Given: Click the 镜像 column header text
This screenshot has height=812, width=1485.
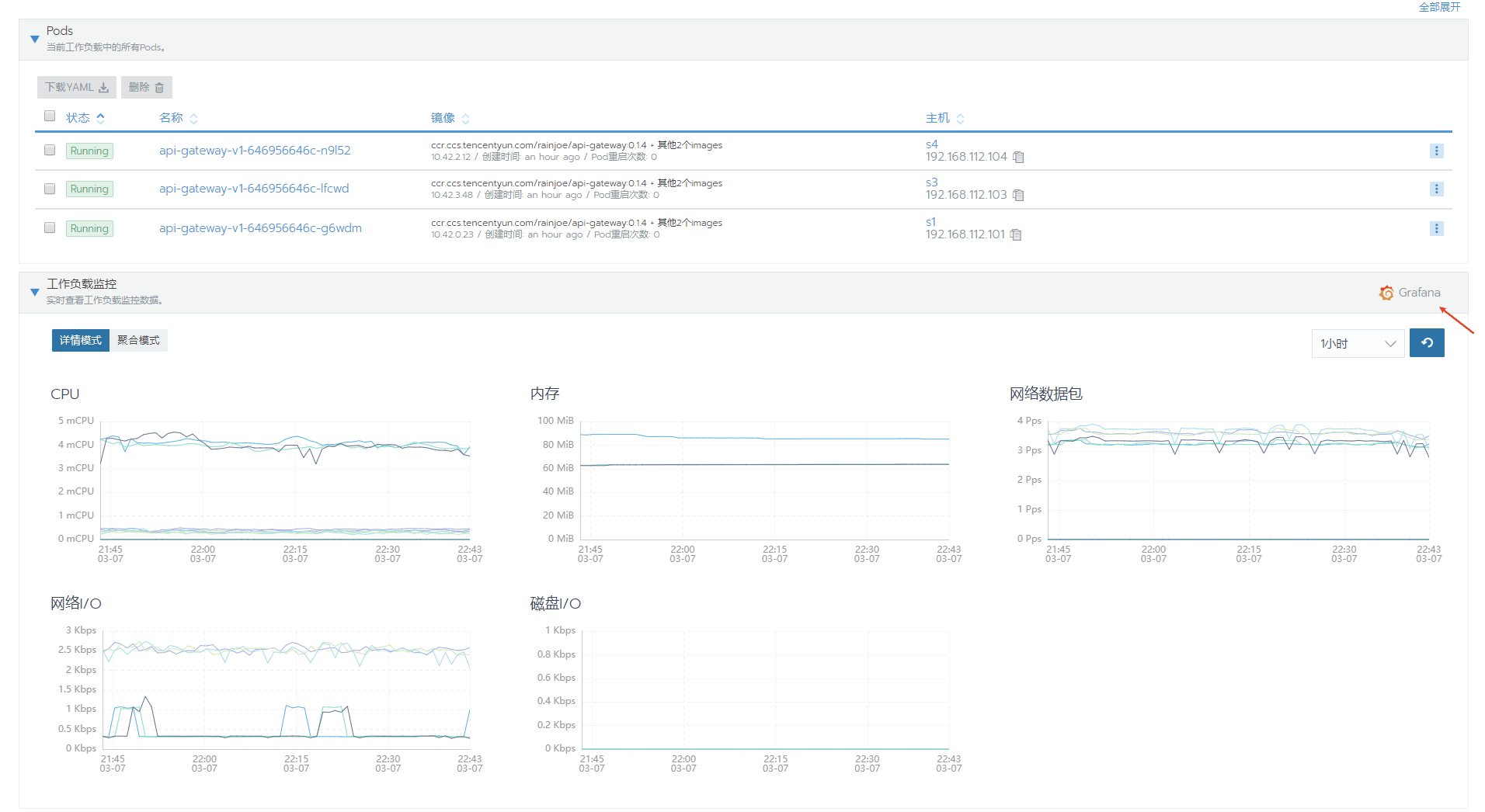Looking at the screenshot, I should point(443,118).
